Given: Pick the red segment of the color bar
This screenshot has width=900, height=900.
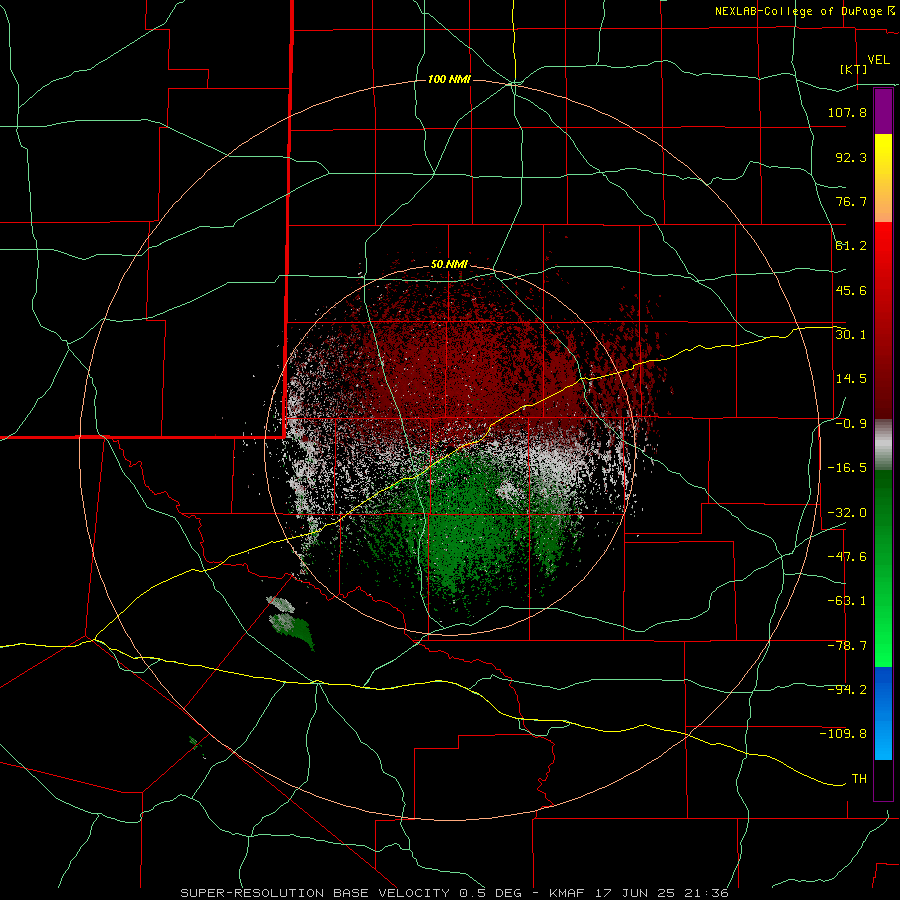Looking at the screenshot, I should (883, 320).
